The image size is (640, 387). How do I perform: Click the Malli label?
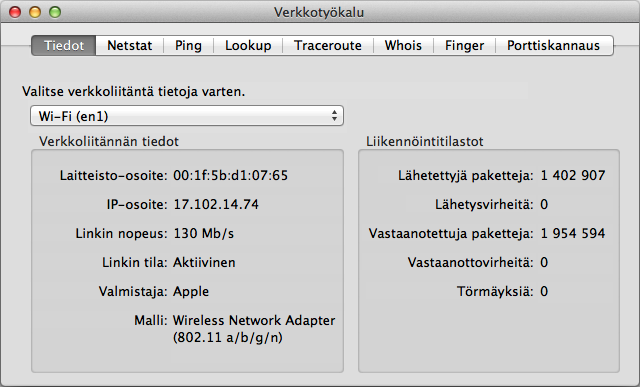(x=151, y=320)
